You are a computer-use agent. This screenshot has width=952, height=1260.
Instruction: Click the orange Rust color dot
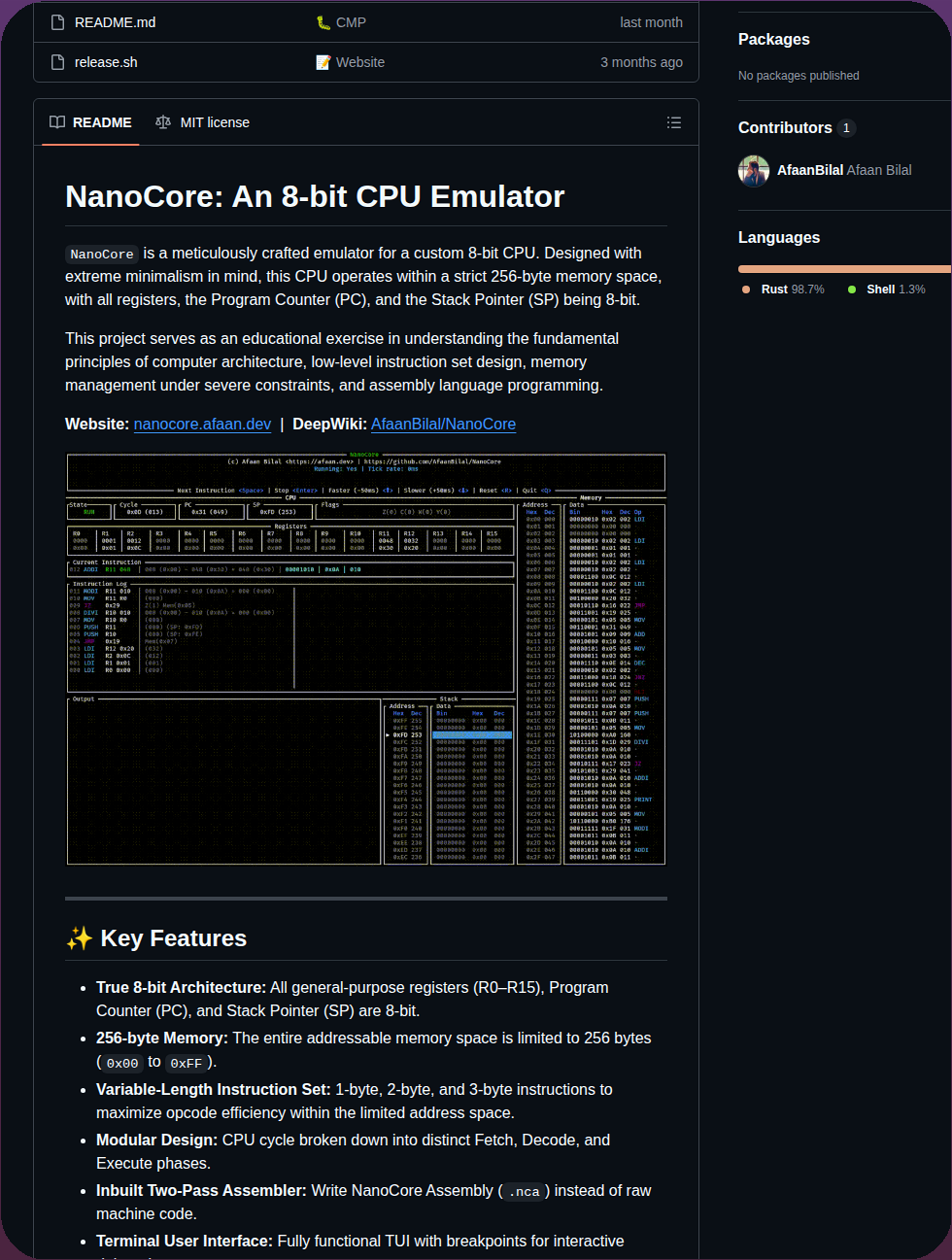tap(746, 289)
